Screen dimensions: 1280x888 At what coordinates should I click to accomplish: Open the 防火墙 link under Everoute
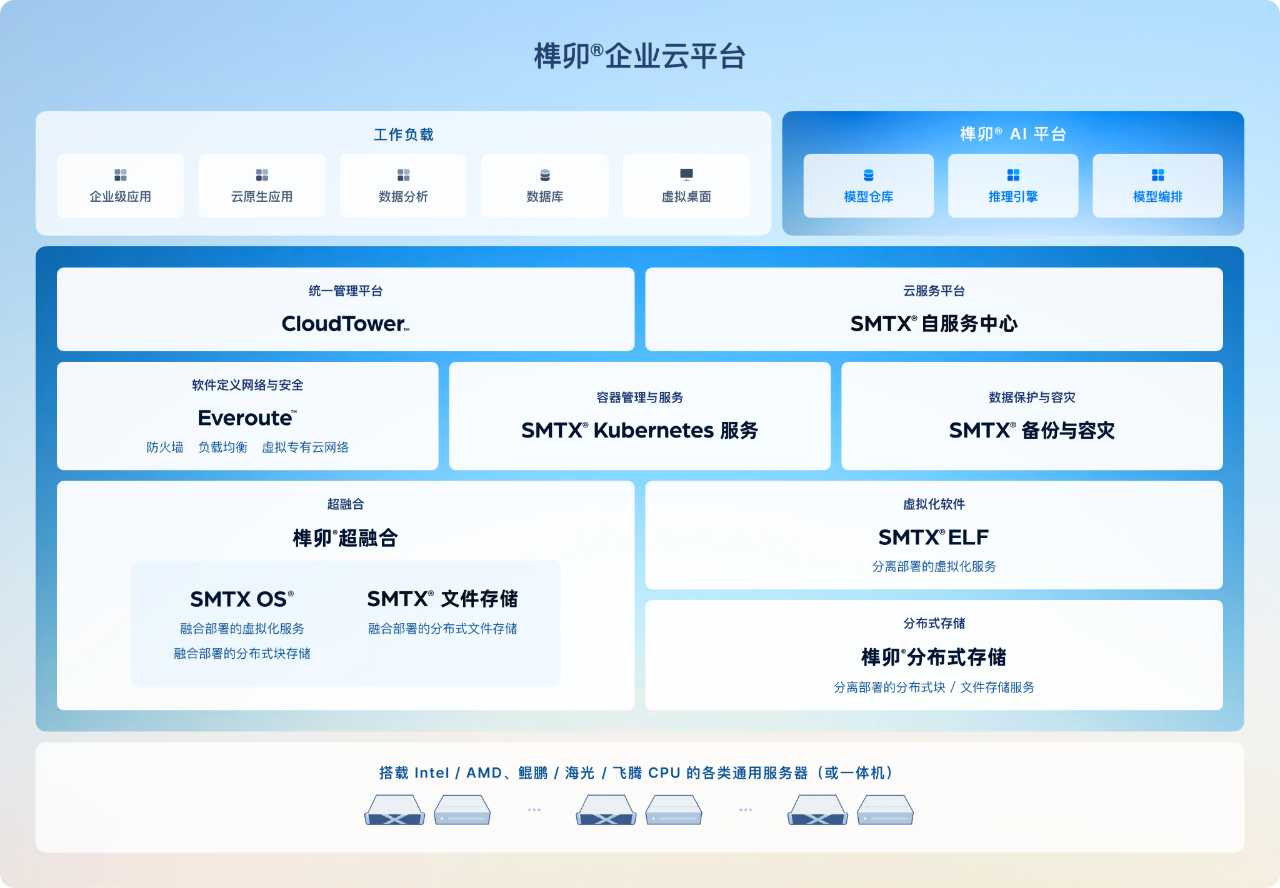click(x=165, y=448)
